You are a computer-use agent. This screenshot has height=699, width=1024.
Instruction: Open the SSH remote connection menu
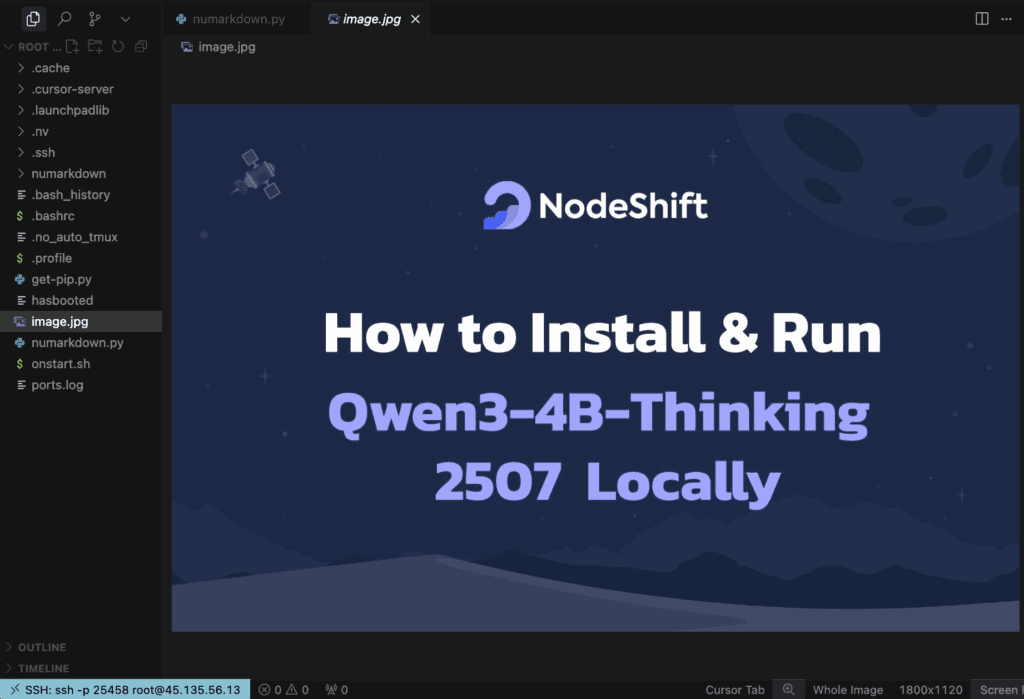125,690
